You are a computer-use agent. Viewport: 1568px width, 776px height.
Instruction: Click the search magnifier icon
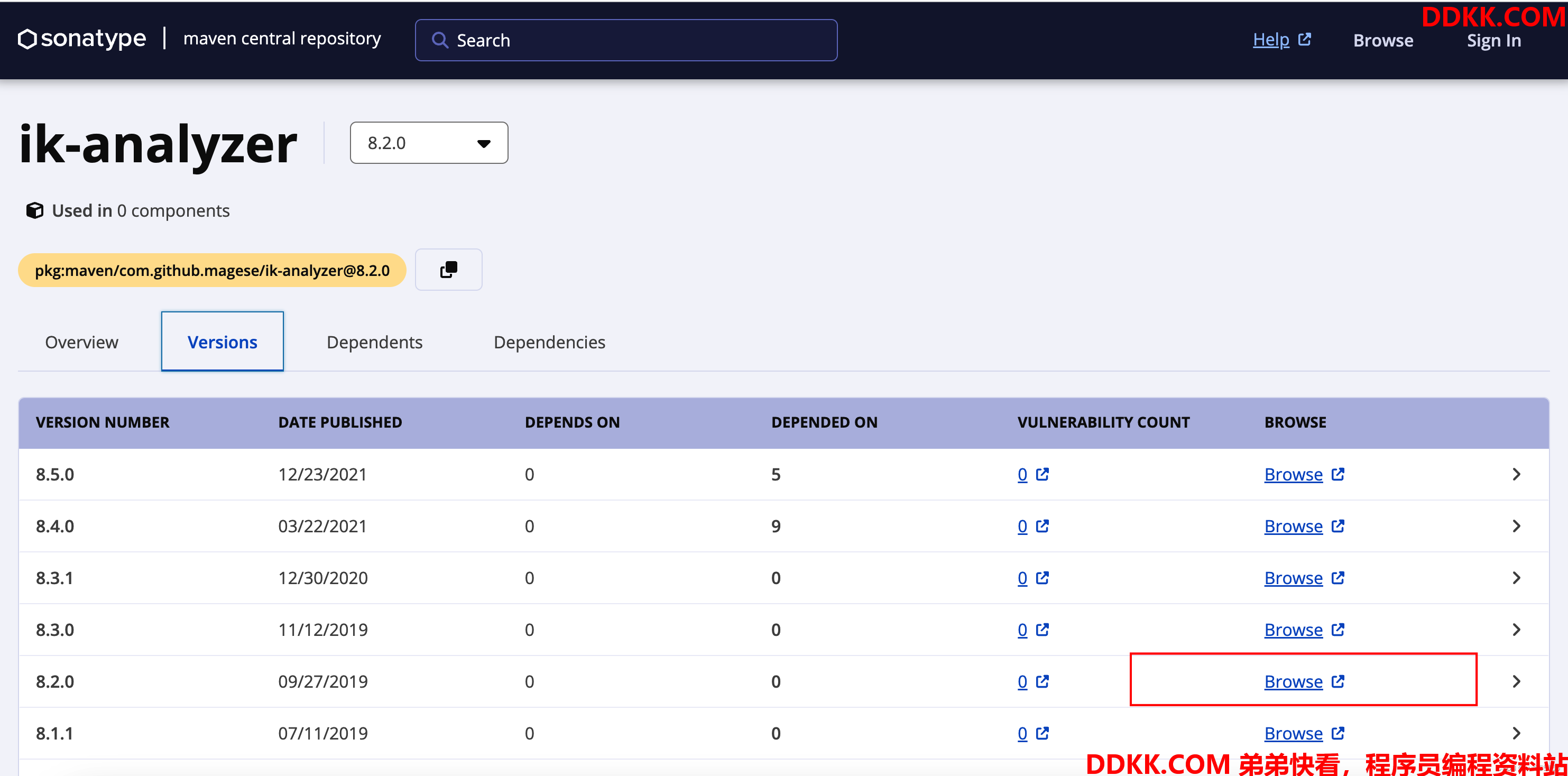439,40
